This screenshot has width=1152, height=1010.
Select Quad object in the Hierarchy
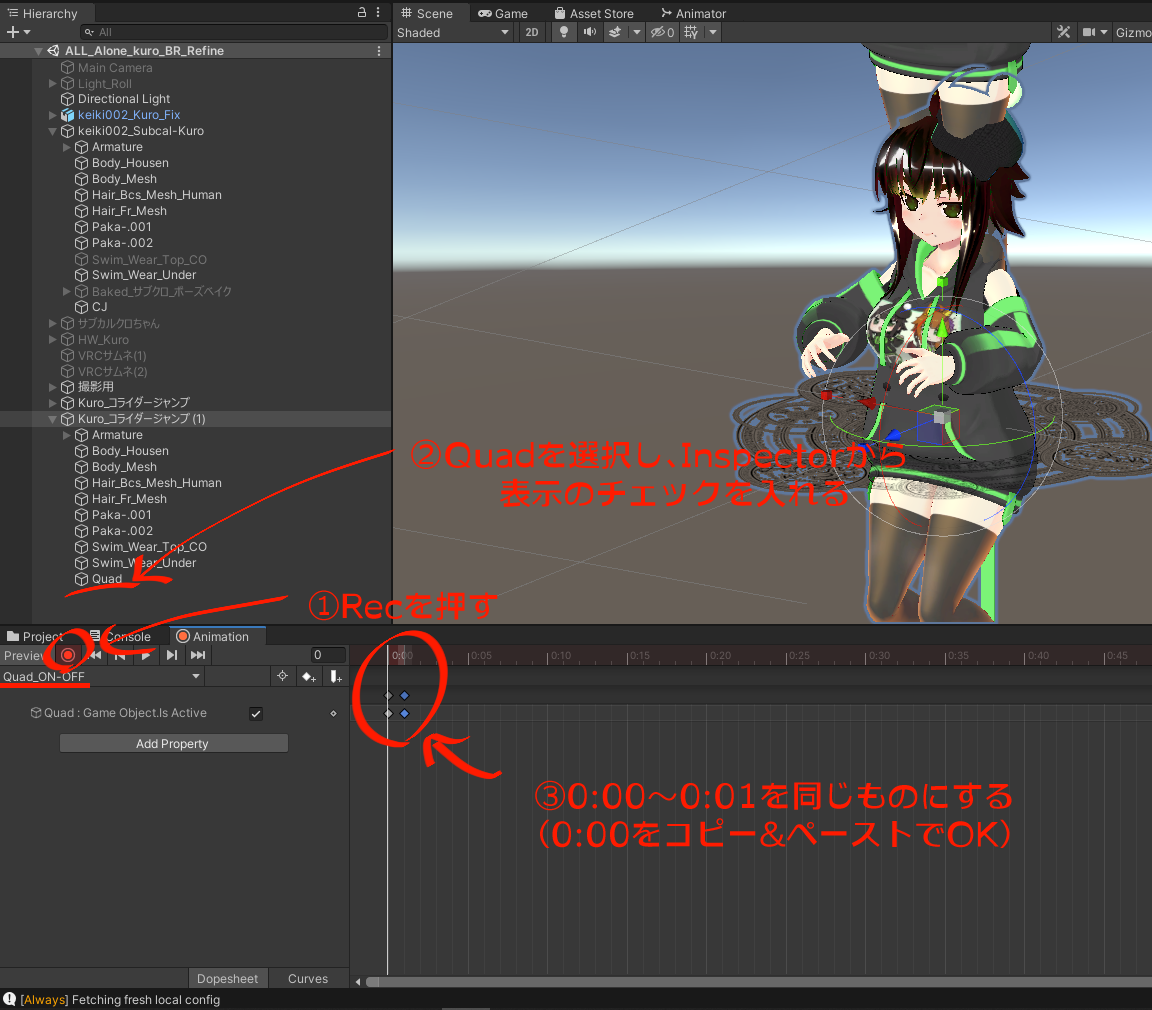[106, 579]
